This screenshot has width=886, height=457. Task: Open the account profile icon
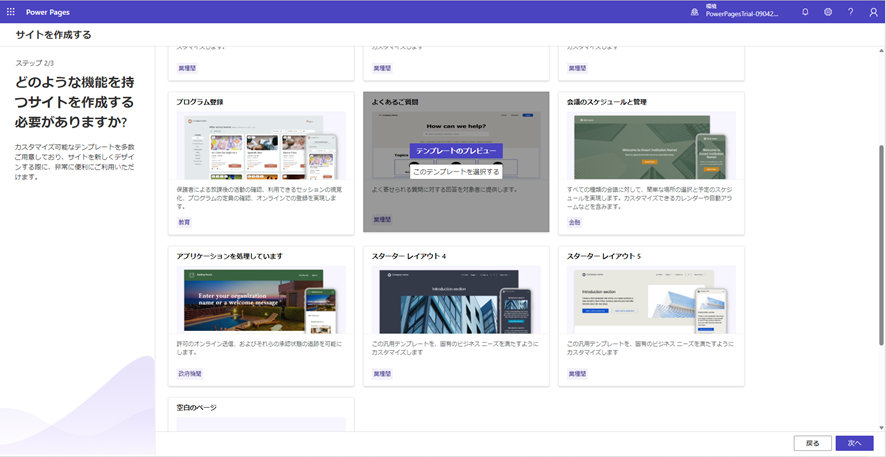tap(874, 12)
